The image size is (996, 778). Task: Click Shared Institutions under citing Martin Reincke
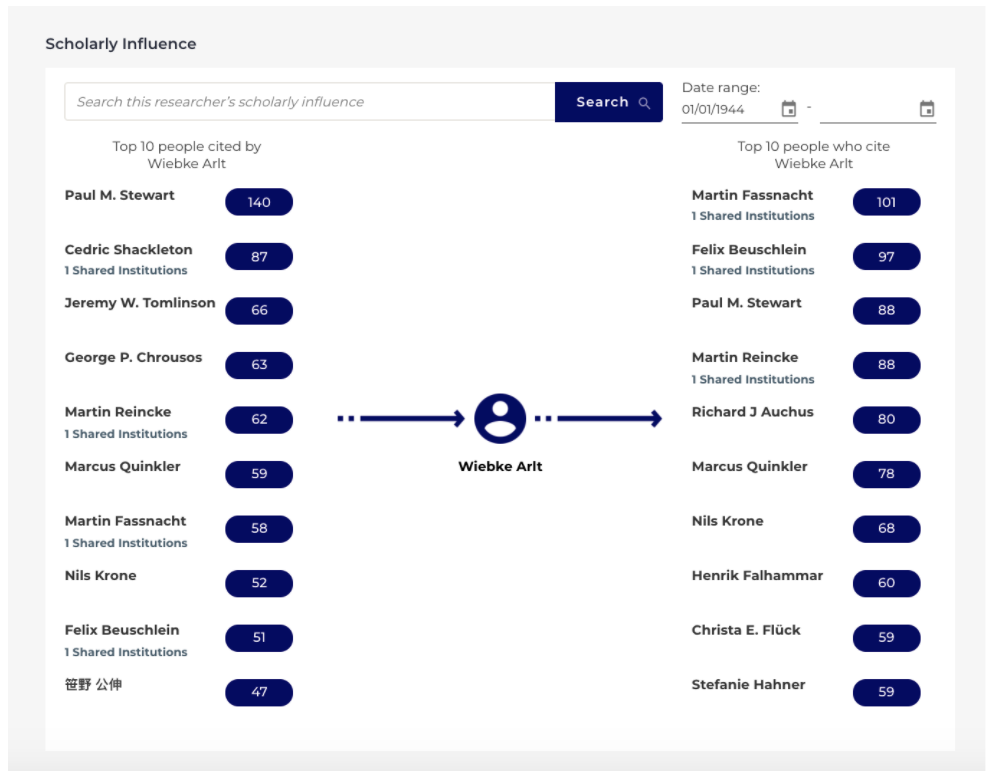753,380
